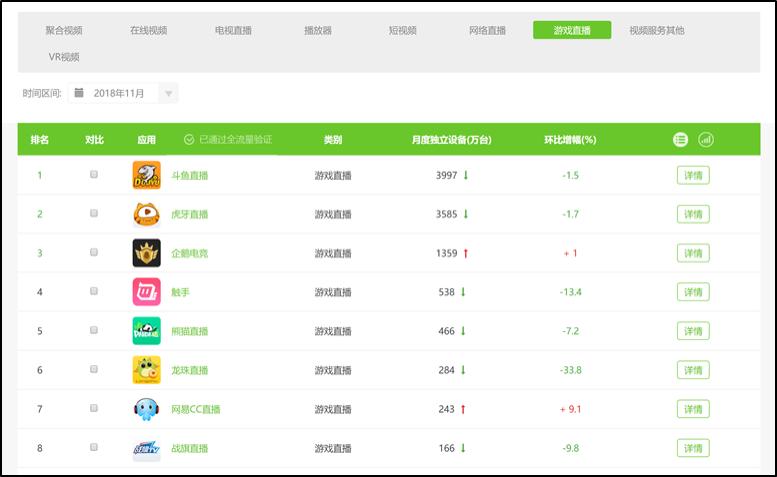Open 详情 for 虎牙直播 row
The image size is (777, 477).
pos(693,214)
